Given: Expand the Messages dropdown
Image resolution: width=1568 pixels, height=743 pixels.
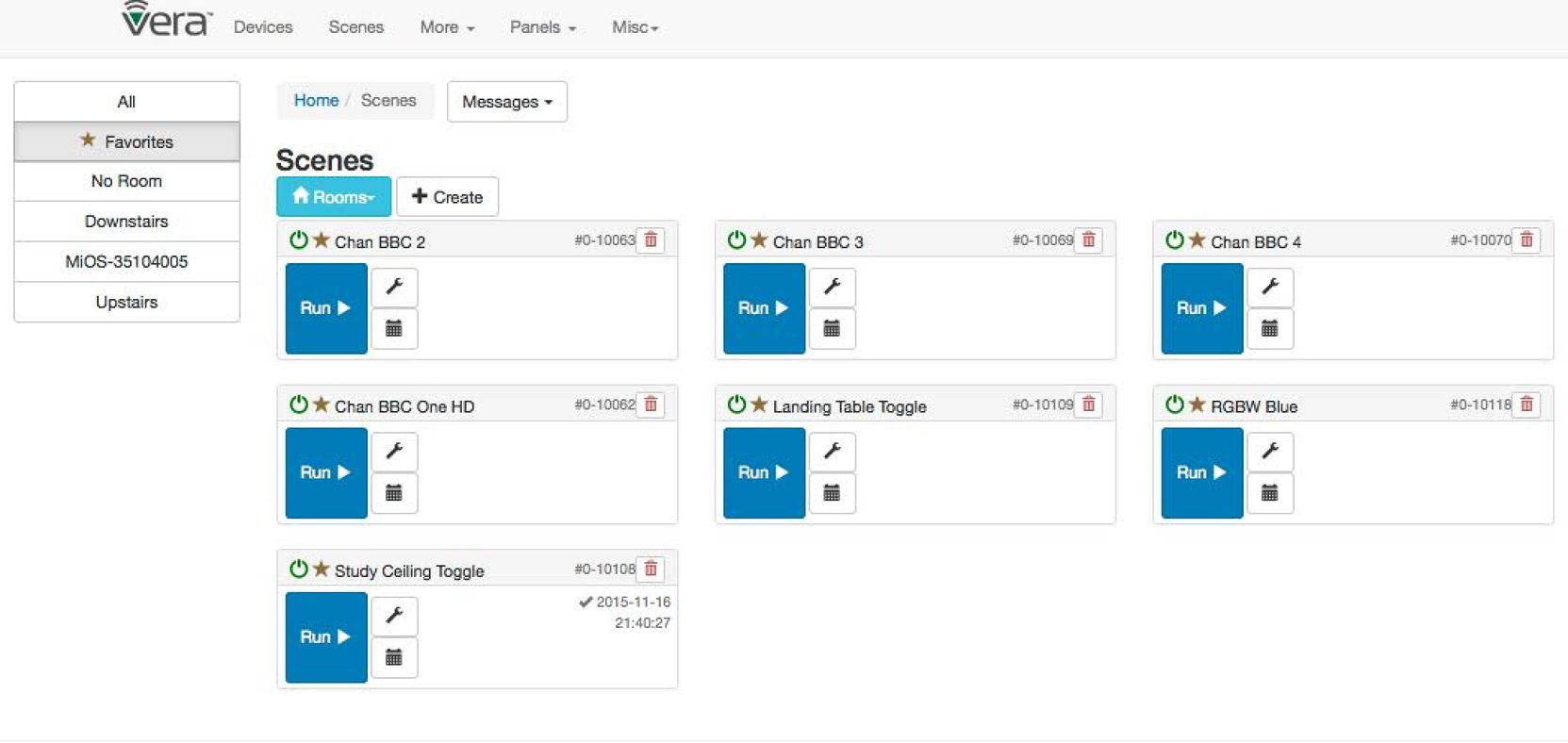Looking at the screenshot, I should pyautogui.click(x=507, y=102).
